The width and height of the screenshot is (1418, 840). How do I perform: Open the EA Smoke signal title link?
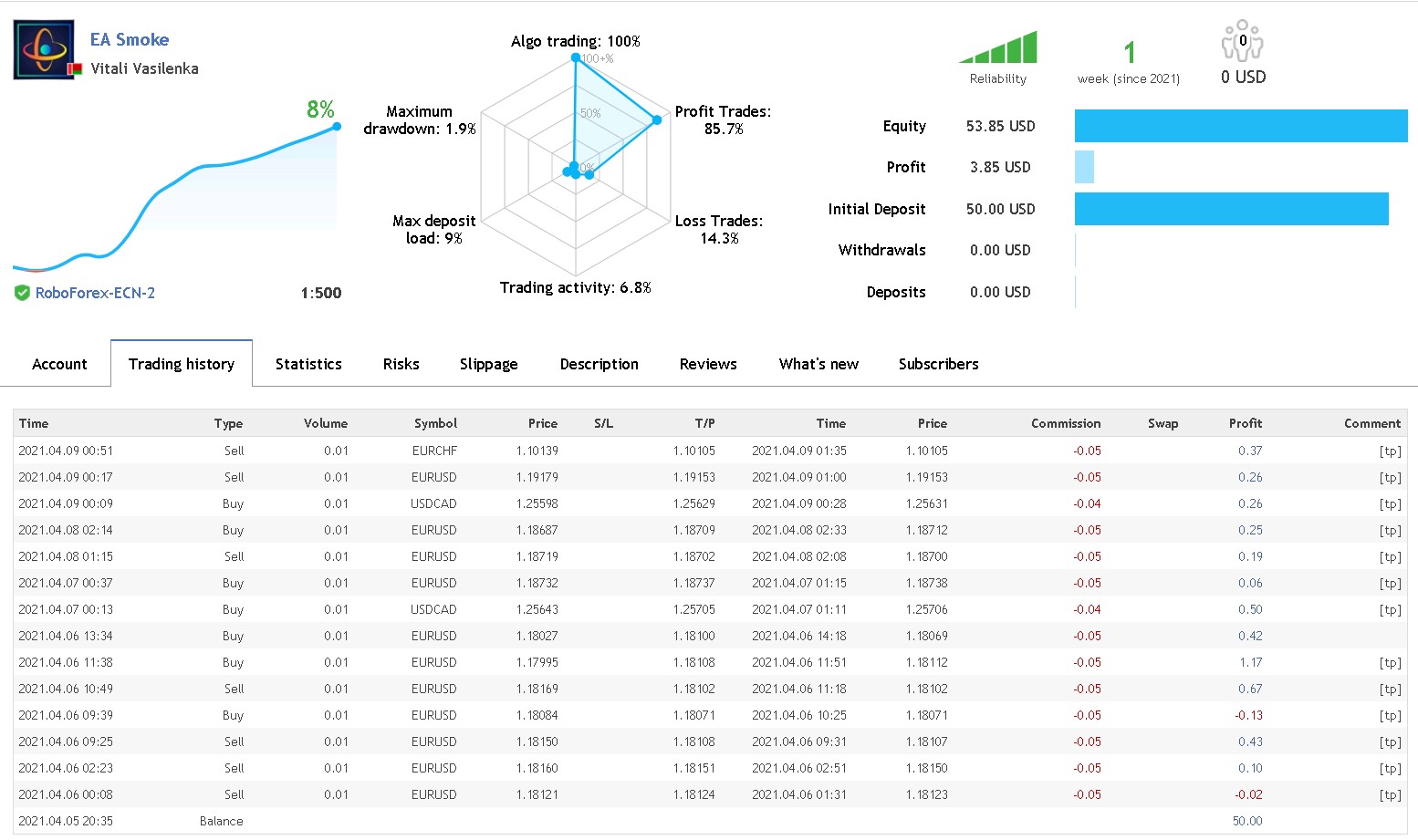pyautogui.click(x=130, y=39)
